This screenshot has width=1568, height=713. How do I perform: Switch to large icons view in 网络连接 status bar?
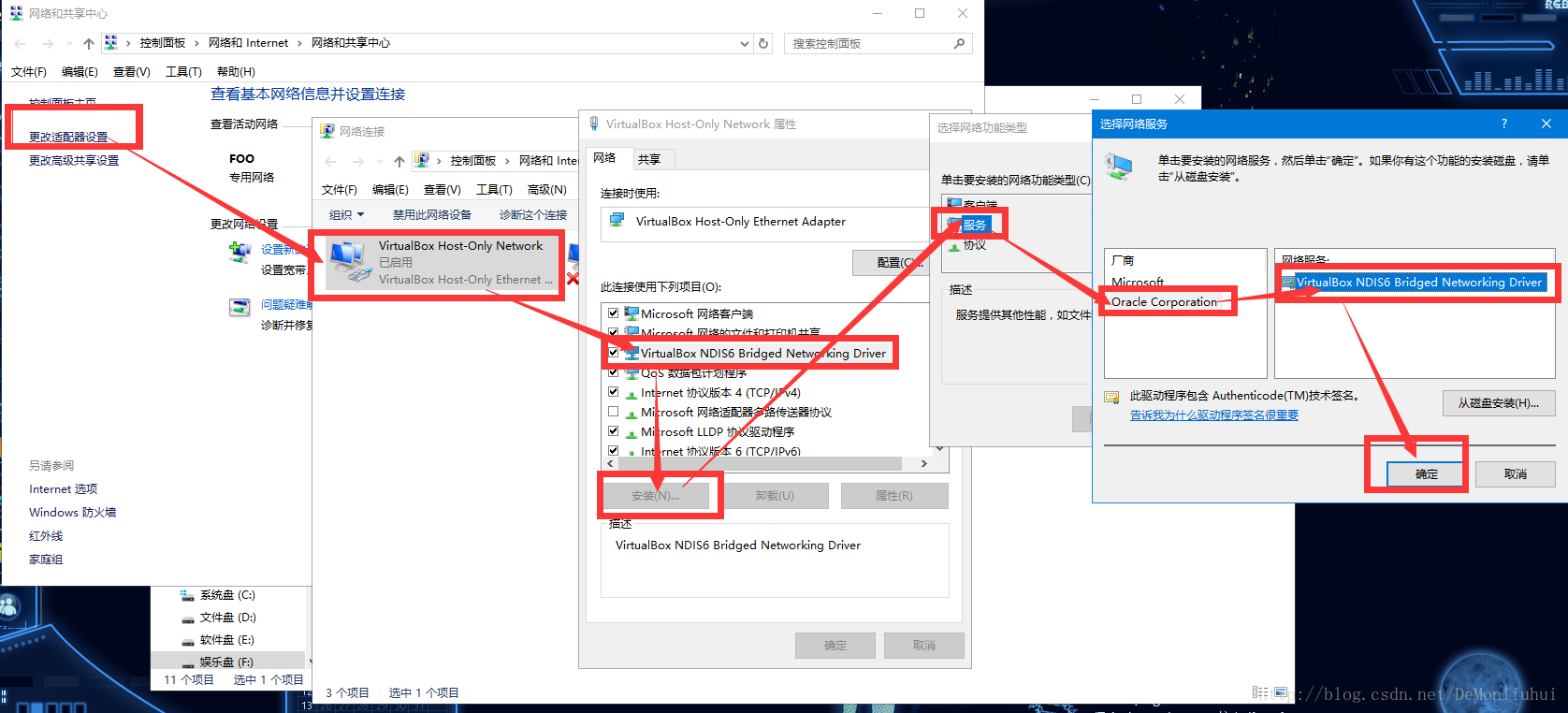coord(1280,692)
